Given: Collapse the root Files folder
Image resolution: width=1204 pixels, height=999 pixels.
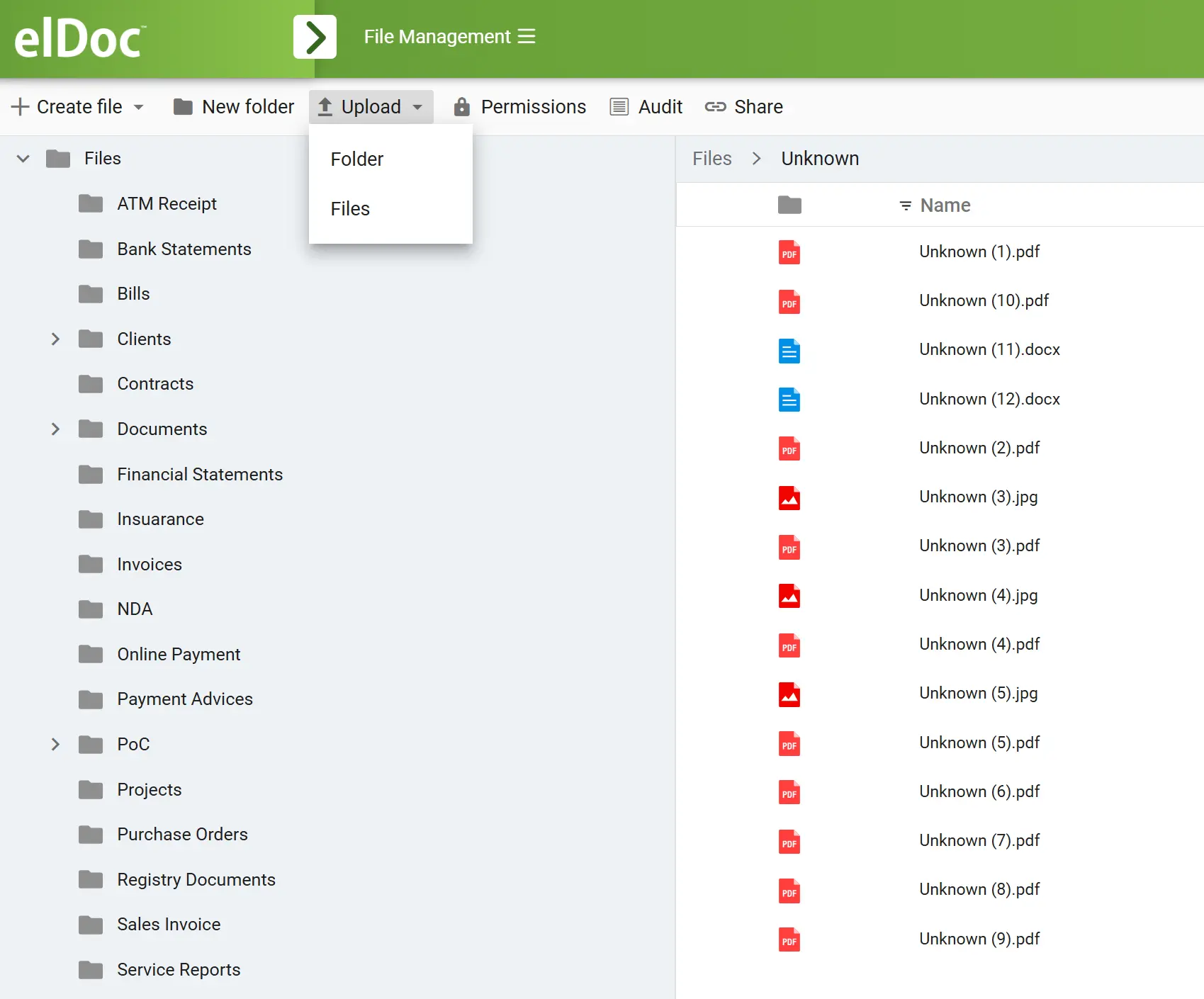Looking at the screenshot, I should coord(23,159).
